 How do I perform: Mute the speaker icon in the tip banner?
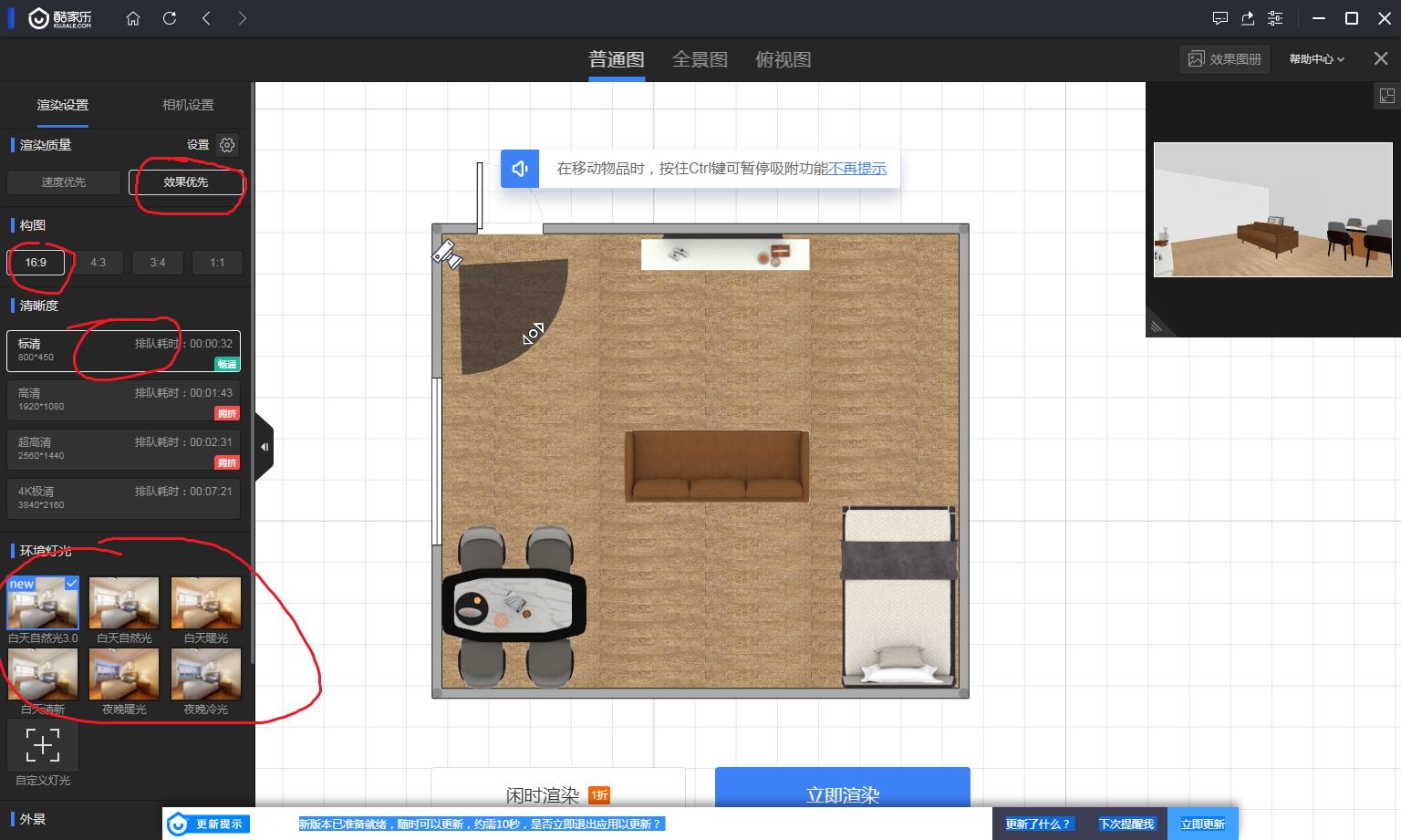tap(519, 168)
